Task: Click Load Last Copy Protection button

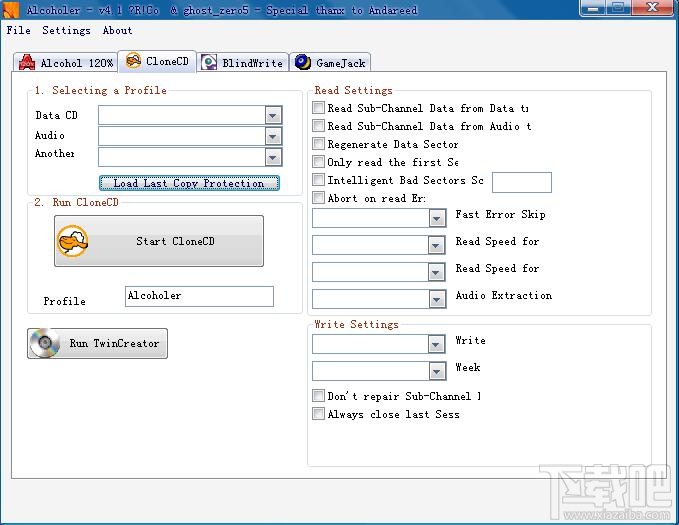Action: click(x=189, y=183)
